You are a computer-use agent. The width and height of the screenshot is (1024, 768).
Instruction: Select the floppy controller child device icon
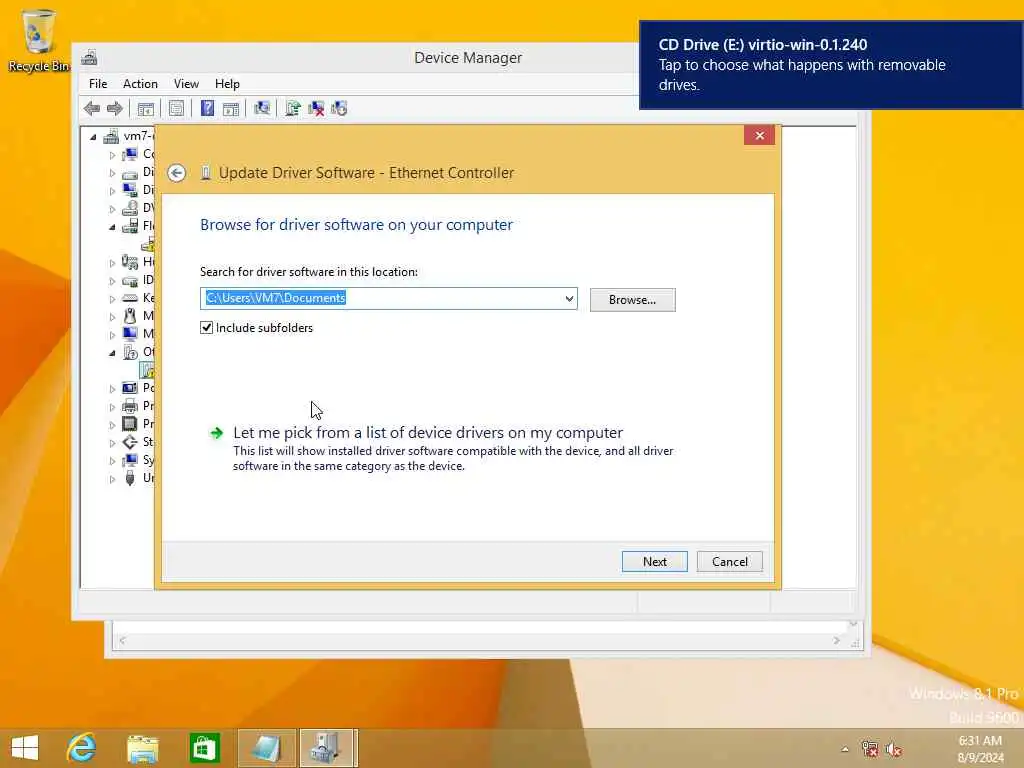click(x=148, y=244)
